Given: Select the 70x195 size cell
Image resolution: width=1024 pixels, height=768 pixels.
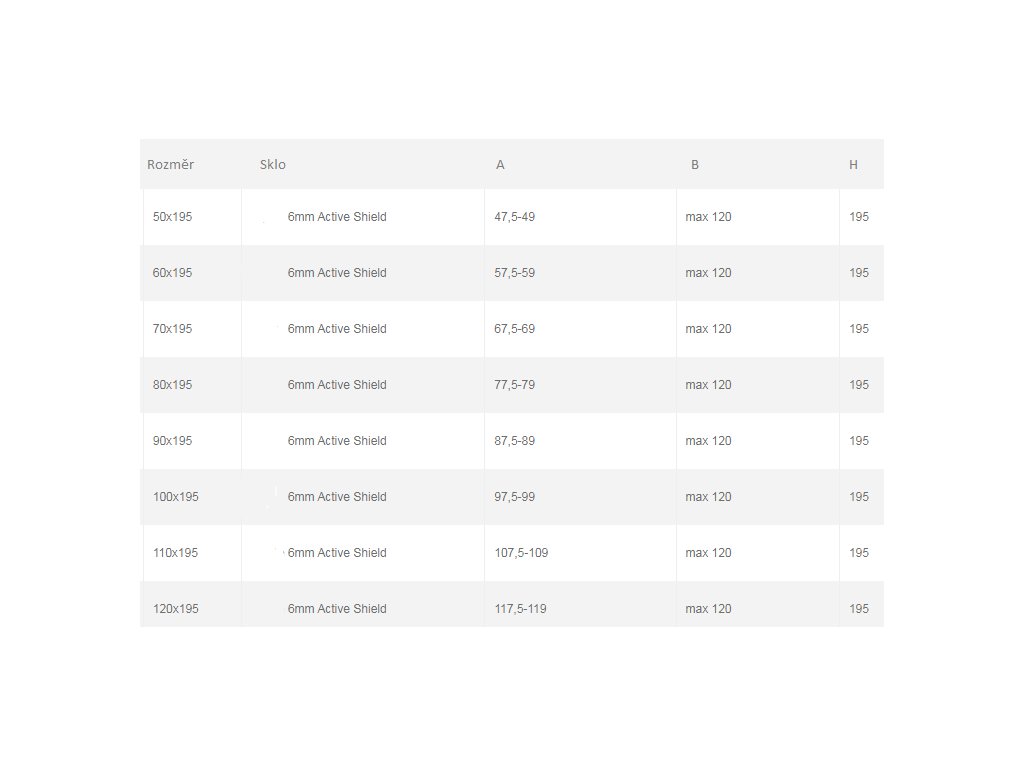Looking at the screenshot, I should click(172, 329).
